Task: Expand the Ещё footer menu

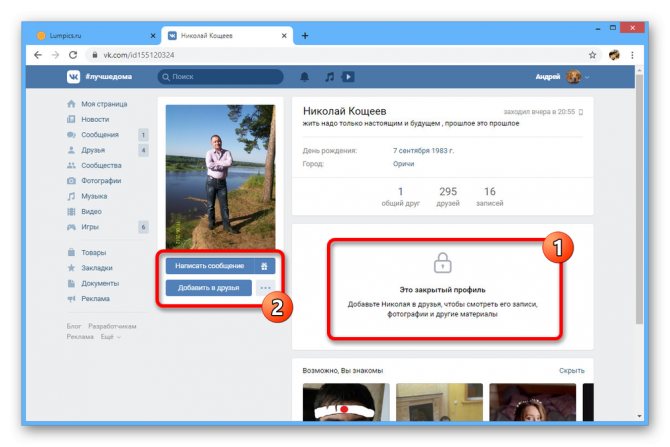Action: point(110,337)
